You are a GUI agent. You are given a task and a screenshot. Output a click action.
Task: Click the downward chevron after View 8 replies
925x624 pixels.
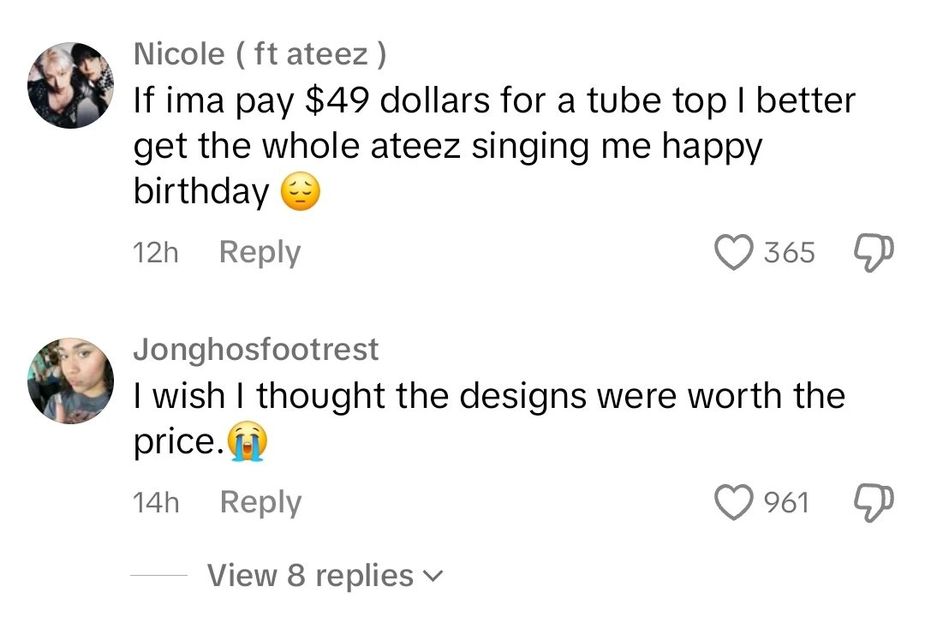(430, 577)
